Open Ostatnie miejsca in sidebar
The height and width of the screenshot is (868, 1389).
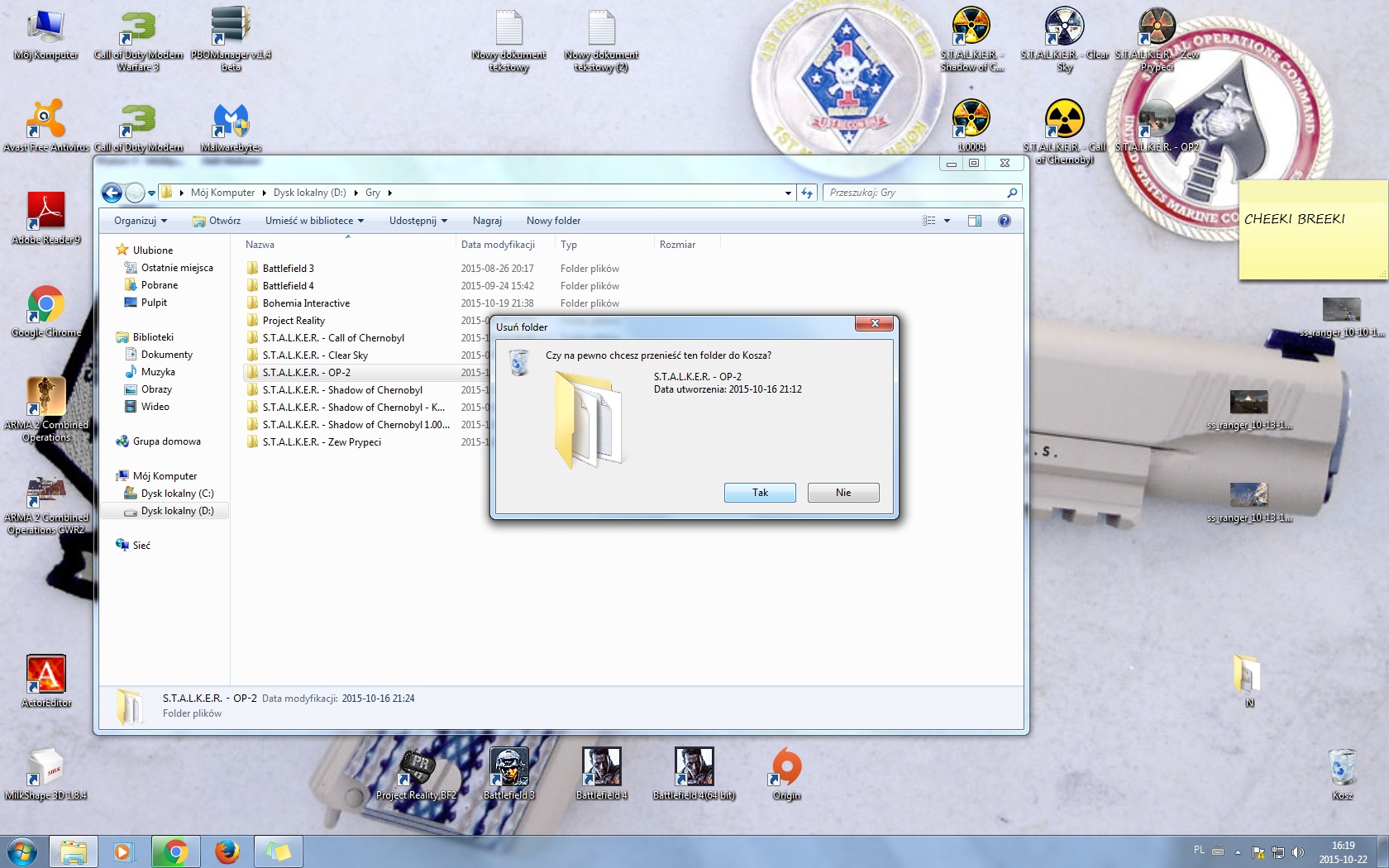[x=169, y=268]
